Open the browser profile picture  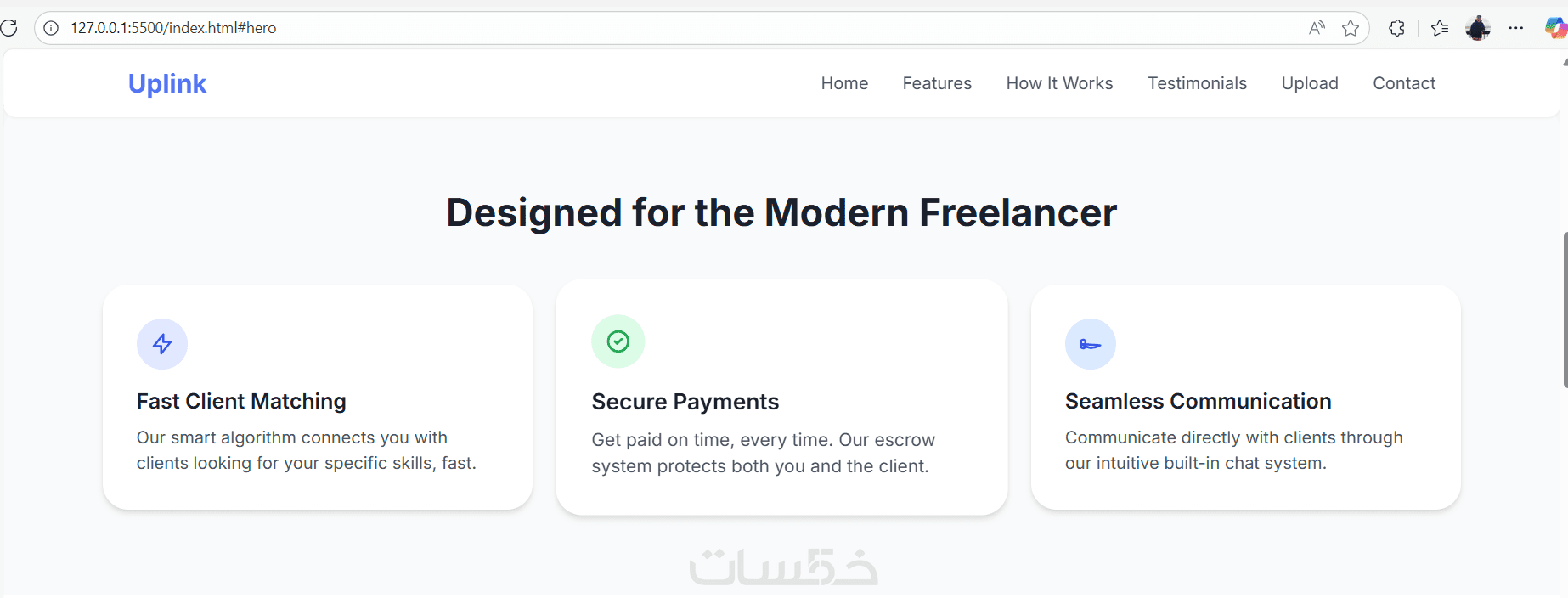1478,28
